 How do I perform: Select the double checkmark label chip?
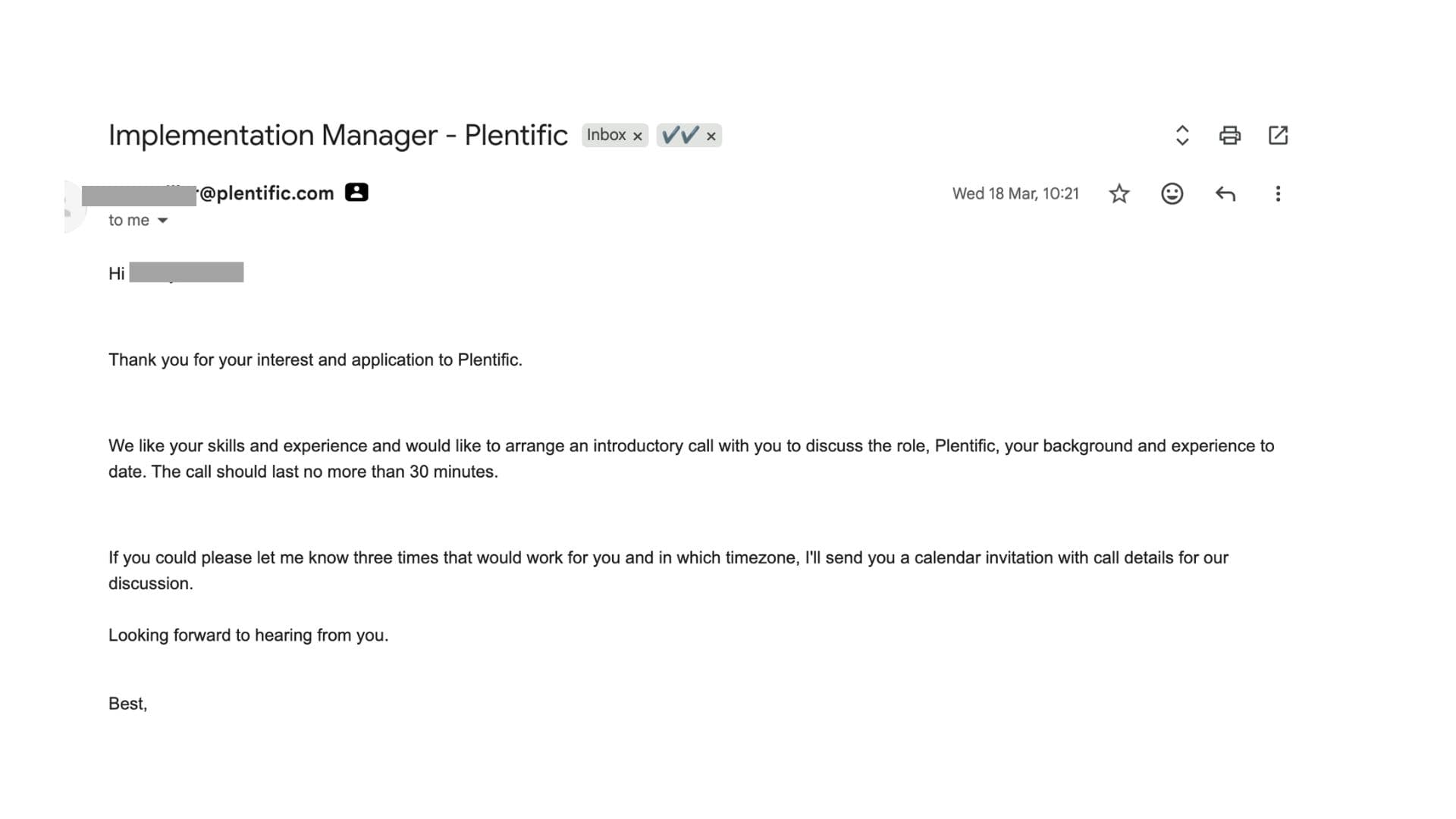(x=680, y=135)
